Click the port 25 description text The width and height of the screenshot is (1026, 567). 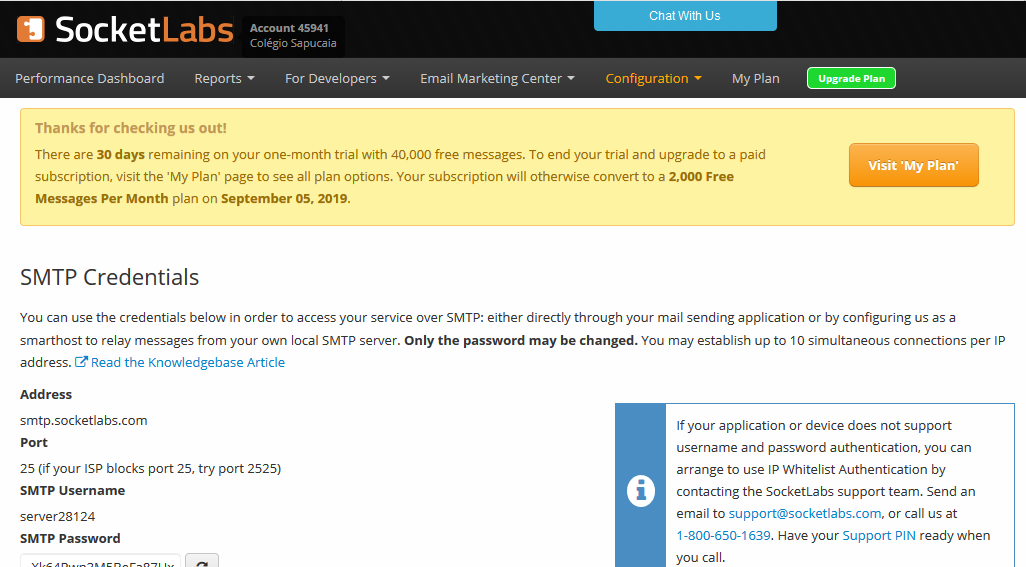(150, 469)
